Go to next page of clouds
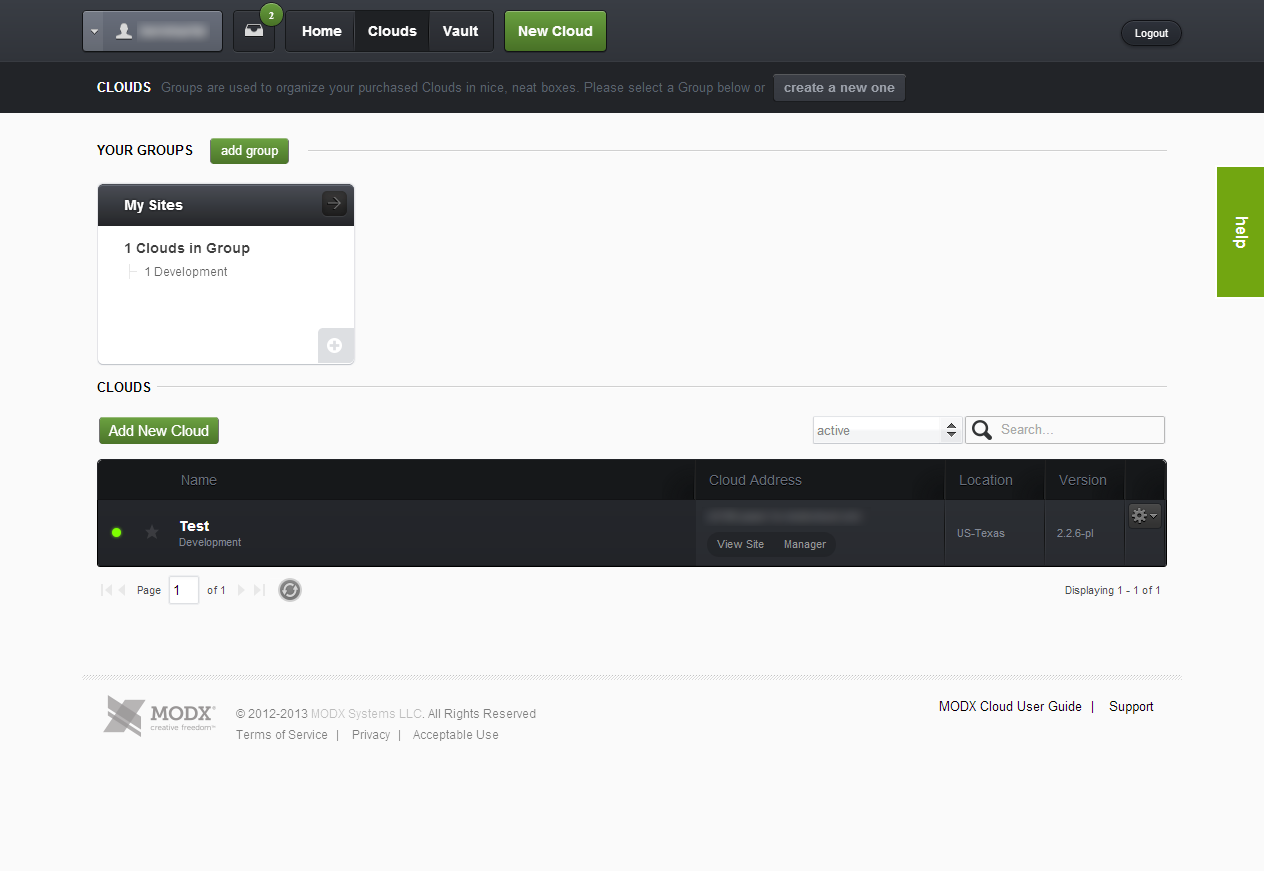1264x871 pixels. tap(241, 590)
